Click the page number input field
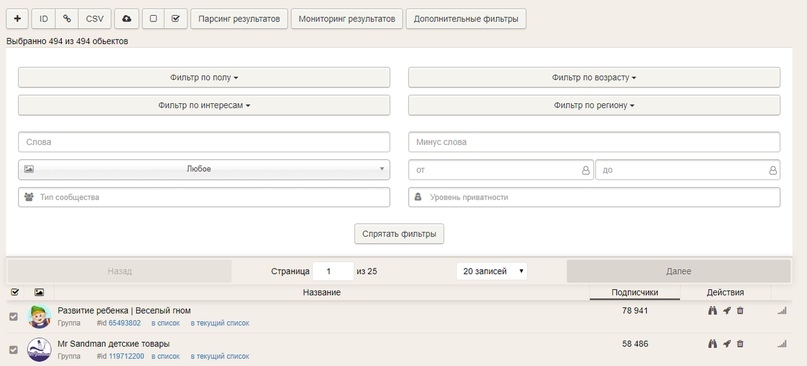The width and height of the screenshot is (807, 366). pos(333,271)
